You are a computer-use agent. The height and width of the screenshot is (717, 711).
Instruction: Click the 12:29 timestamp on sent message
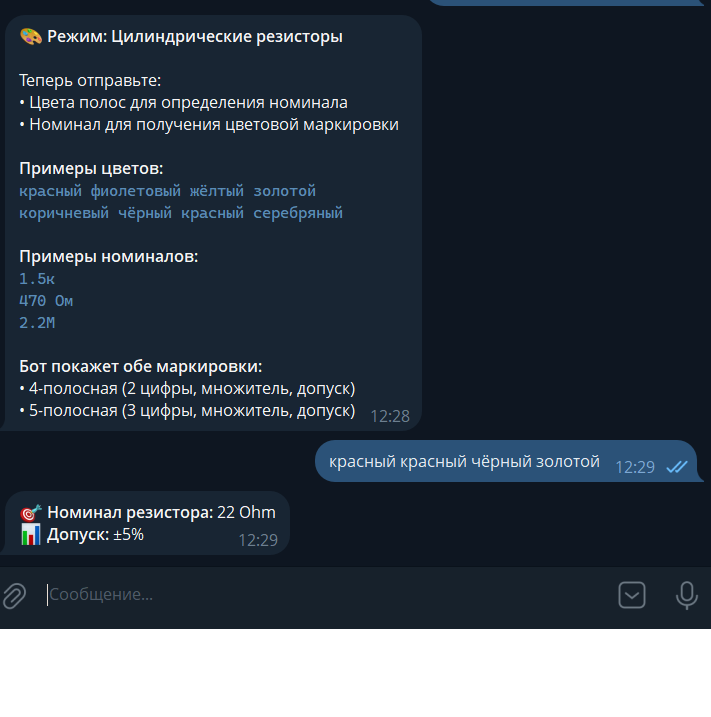coord(635,467)
